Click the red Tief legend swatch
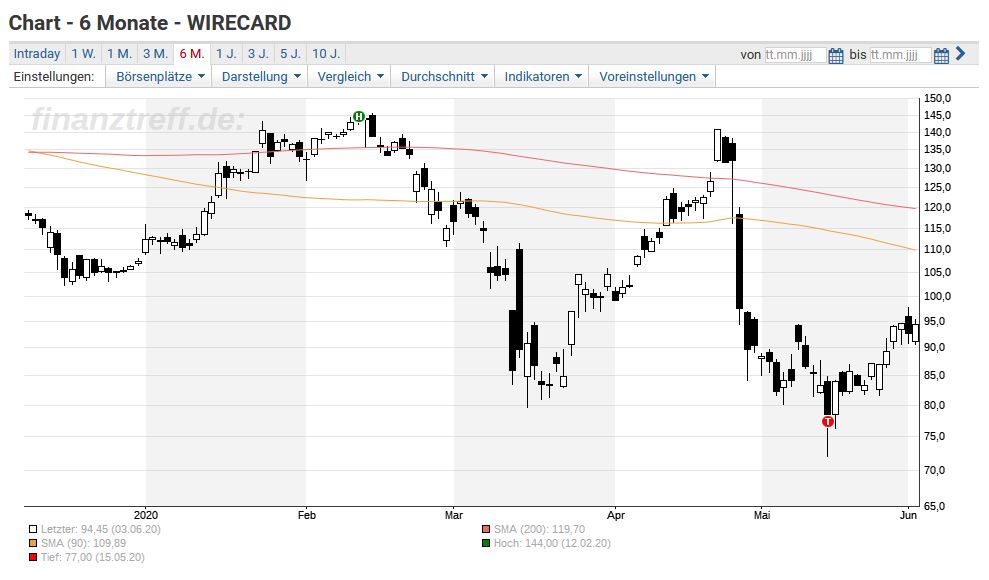The height and width of the screenshot is (580, 989). tap(33, 557)
